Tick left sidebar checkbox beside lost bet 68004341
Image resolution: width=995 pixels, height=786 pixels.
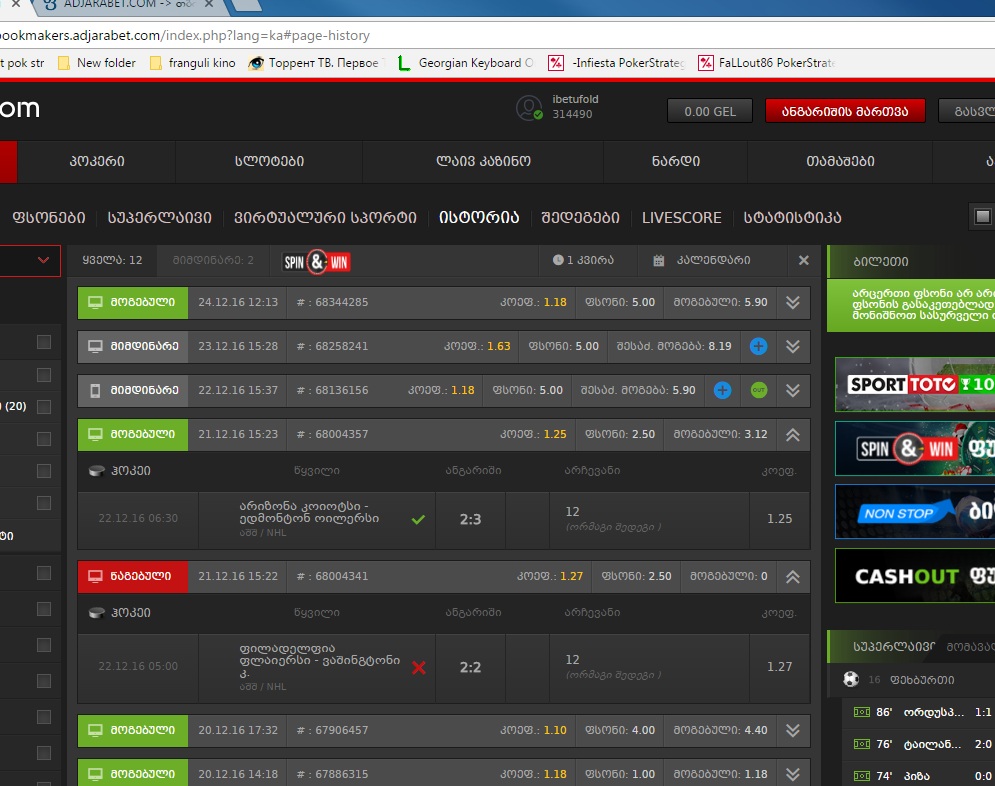point(44,573)
